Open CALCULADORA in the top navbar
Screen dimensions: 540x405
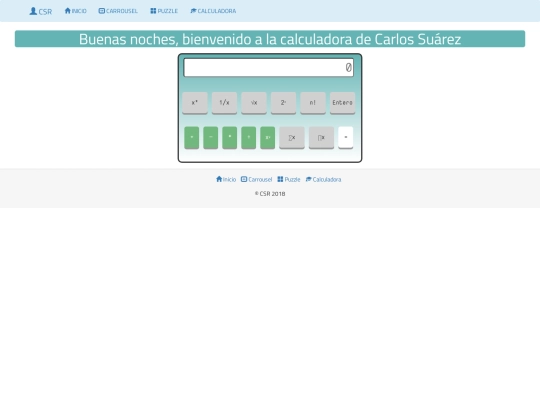[x=213, y=11]
